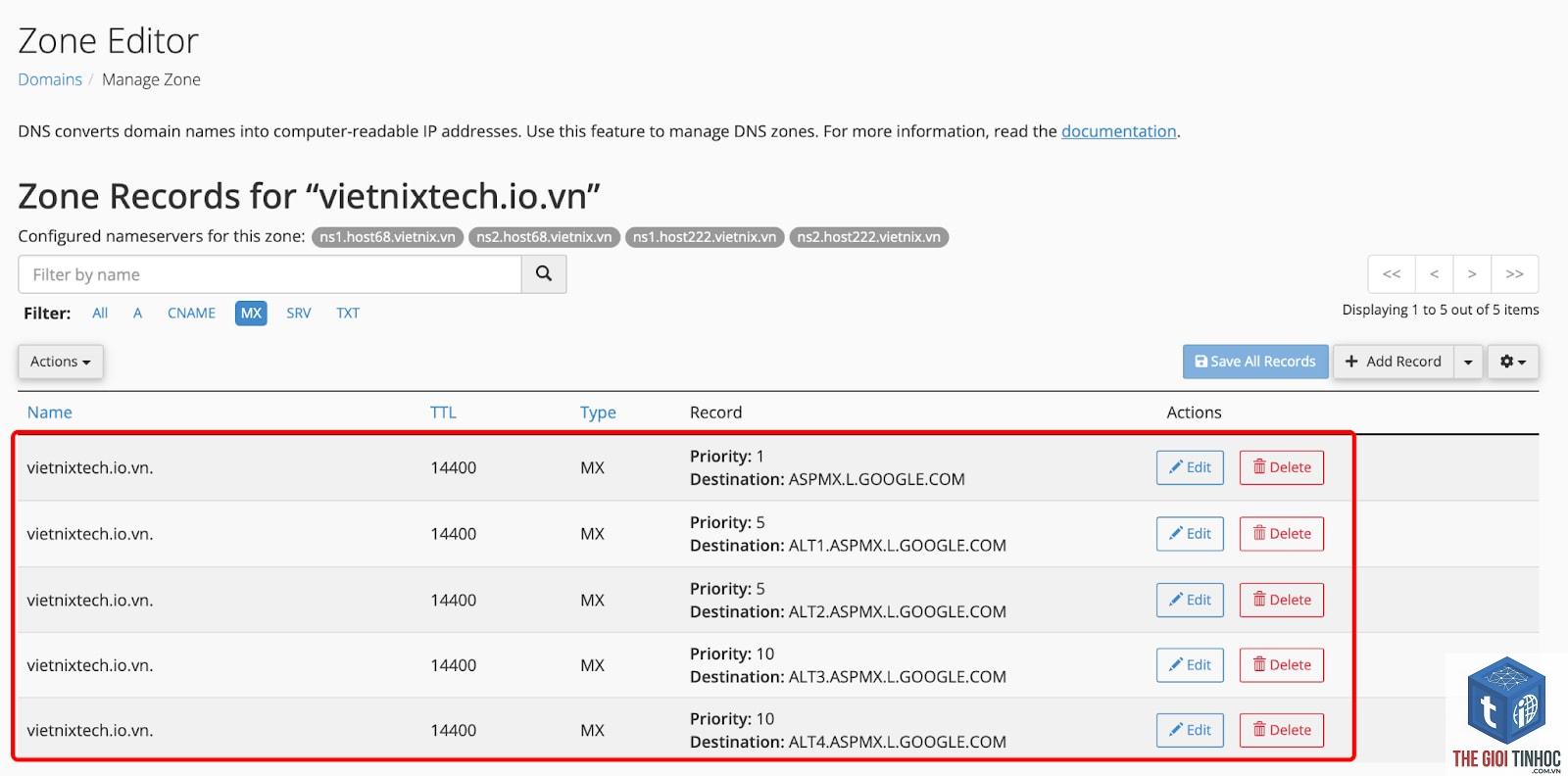Edit the ASPMX.L.GOOGLE.COM priority 1 record
1568x776 pixels.
pos(1190,467)
